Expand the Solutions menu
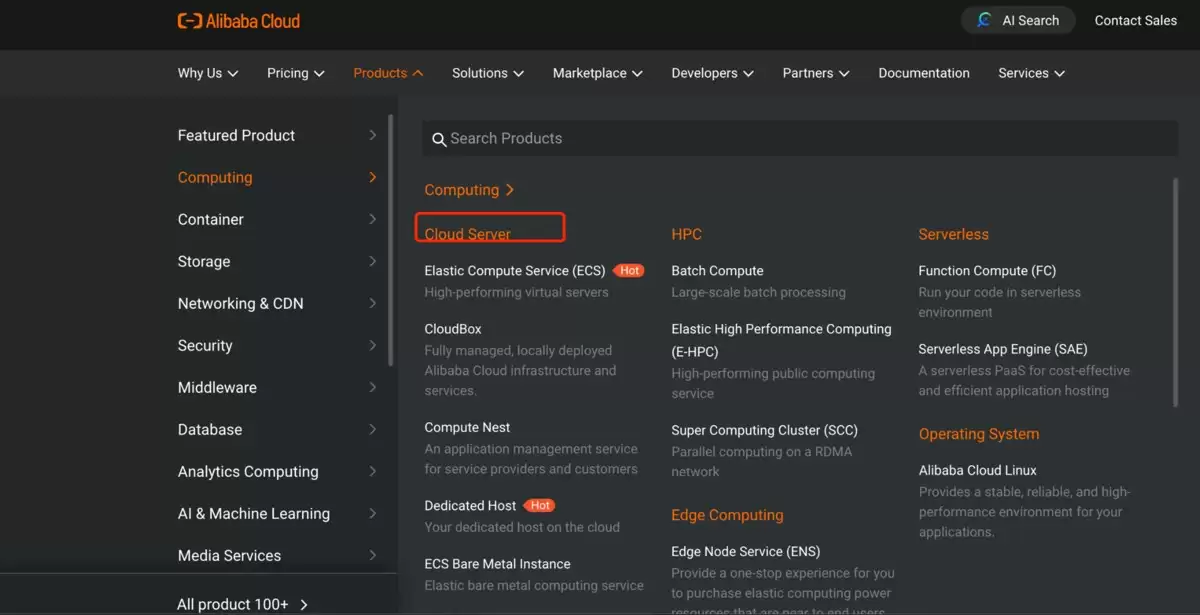Image resolution: width=1200 pixels, height=615 pixels. click(x=488, y=73)
